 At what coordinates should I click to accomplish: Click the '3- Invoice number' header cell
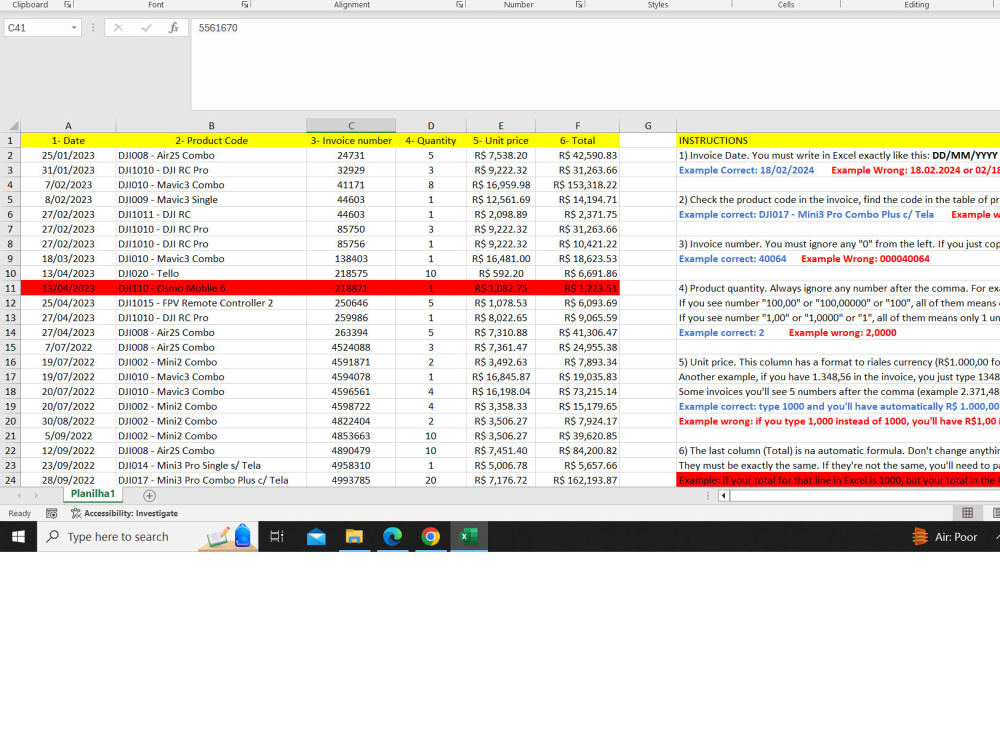[351, 140]
